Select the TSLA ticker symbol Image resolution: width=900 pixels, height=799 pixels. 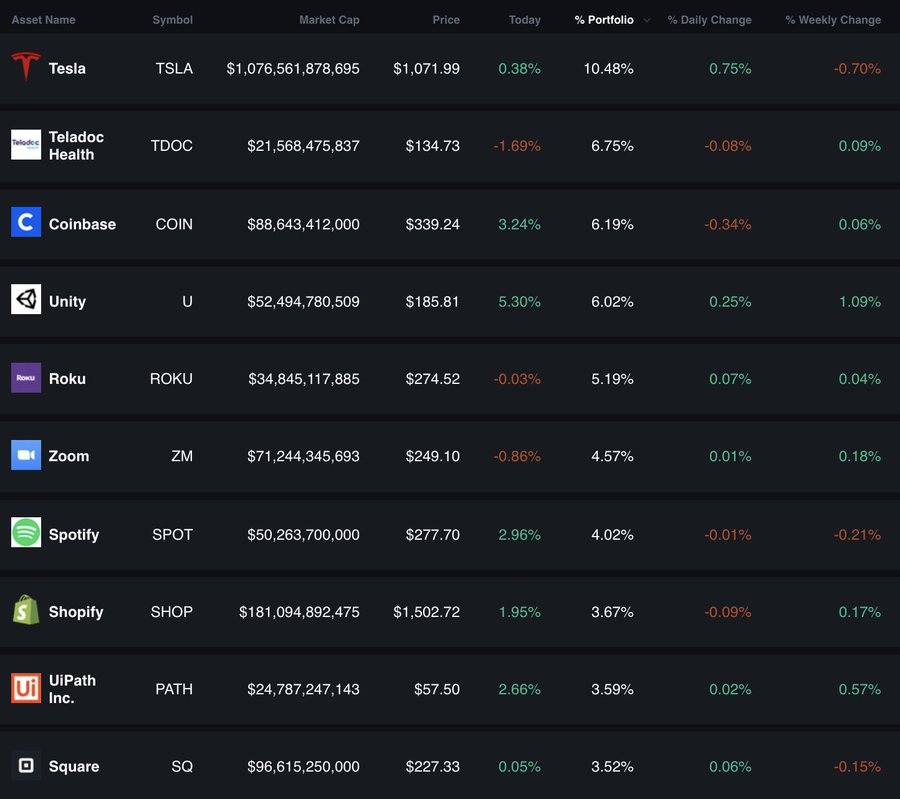coord(174,68)
